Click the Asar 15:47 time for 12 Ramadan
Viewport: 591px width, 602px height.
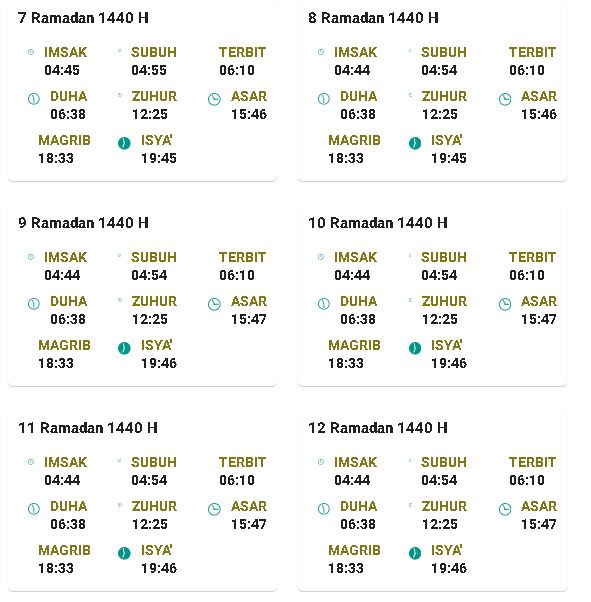538,524
